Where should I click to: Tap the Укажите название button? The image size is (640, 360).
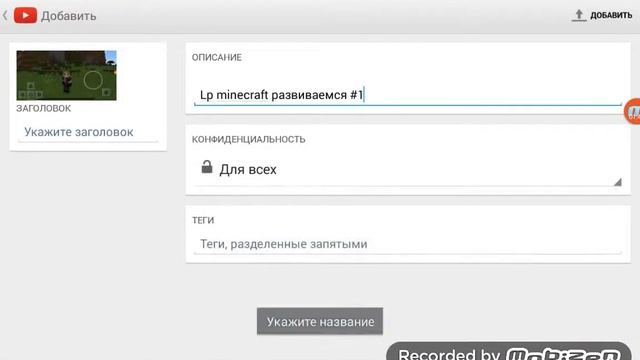point(320,322)
